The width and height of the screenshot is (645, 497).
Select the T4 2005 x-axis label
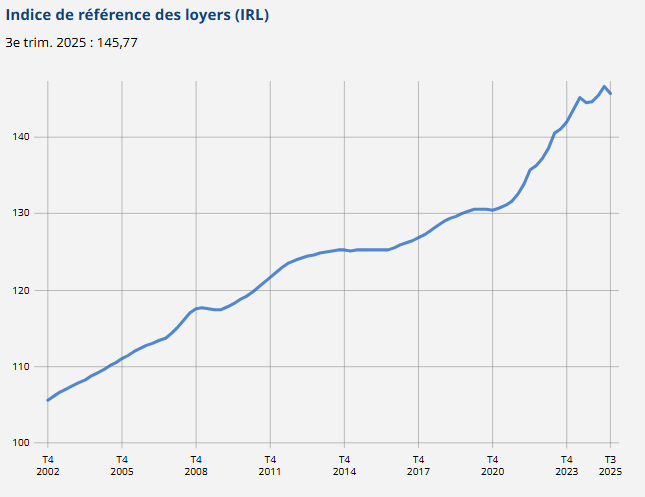[121, 465]
